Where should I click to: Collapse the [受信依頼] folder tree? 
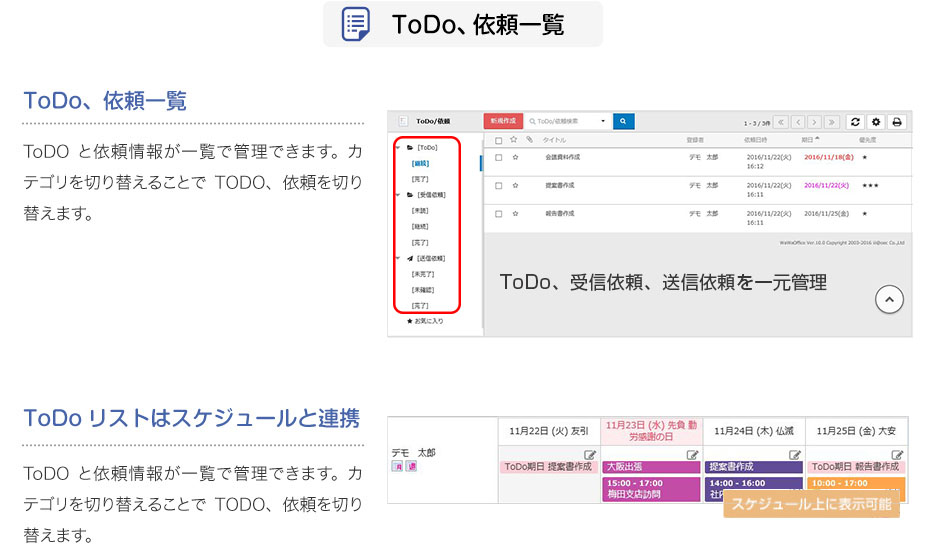[x=398, y=194]
